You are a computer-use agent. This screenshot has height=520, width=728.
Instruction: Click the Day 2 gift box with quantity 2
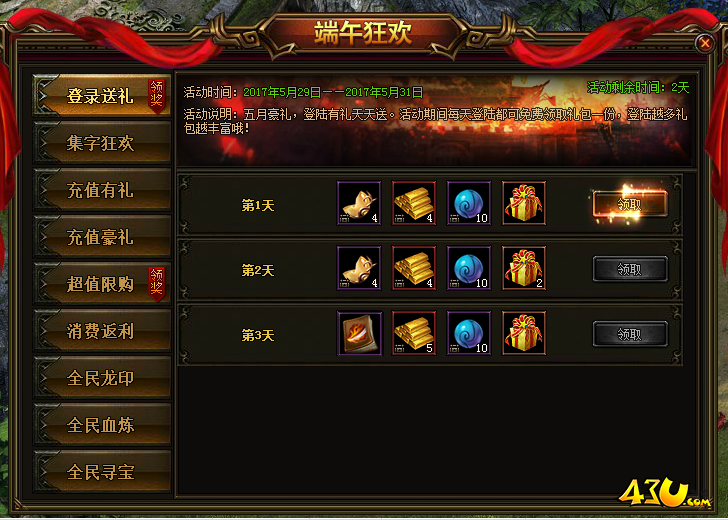(x=524, y=268)
